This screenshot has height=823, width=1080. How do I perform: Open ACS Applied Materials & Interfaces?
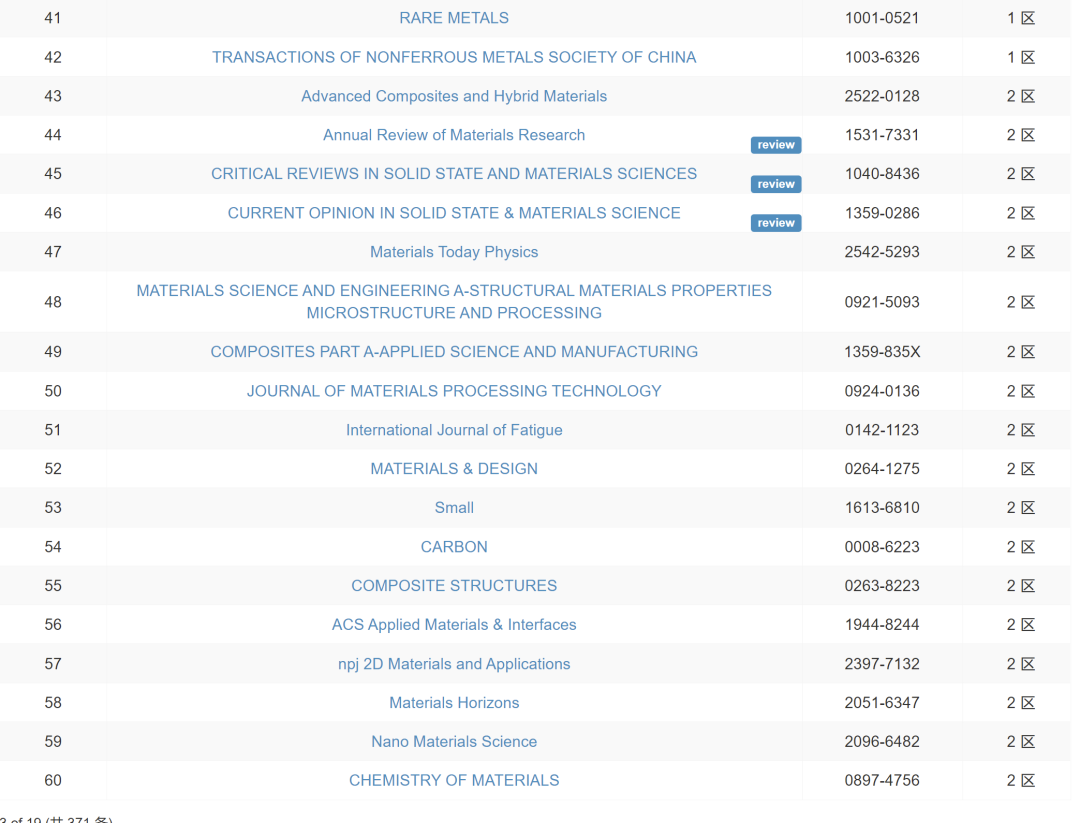(x=454, y=625)
